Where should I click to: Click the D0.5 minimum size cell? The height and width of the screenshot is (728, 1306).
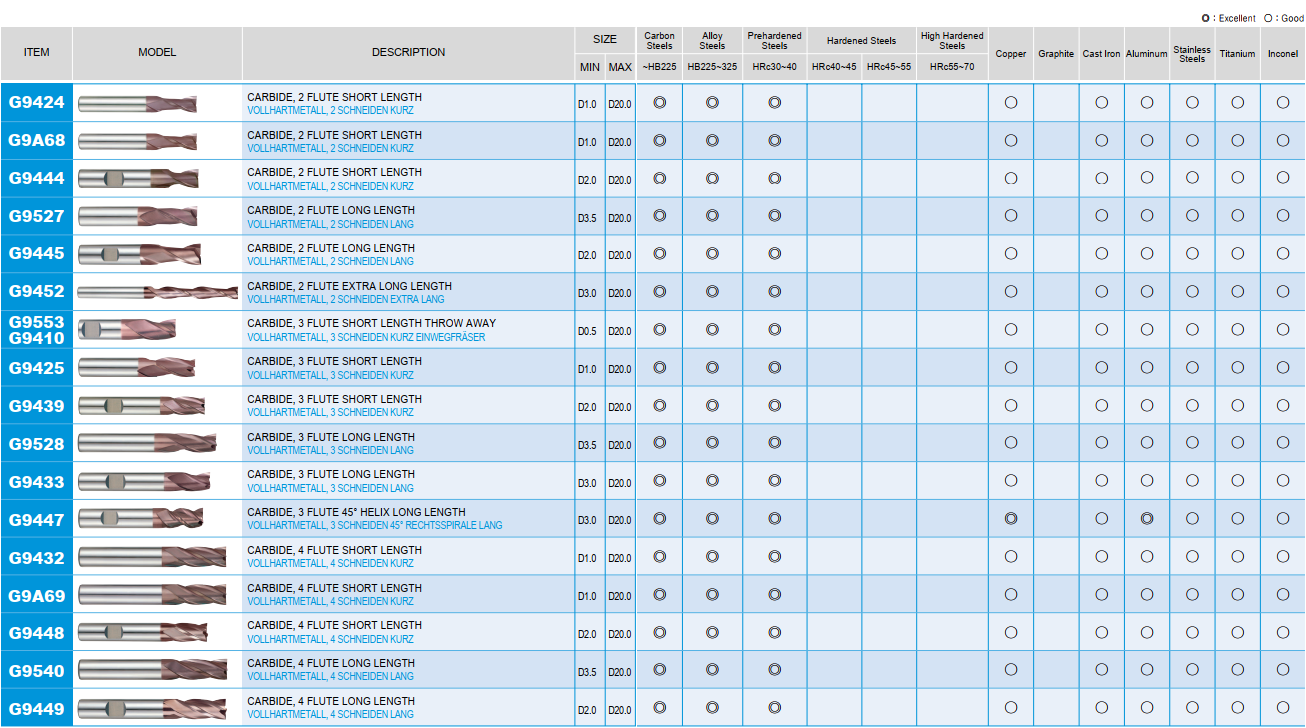(587, 331)
